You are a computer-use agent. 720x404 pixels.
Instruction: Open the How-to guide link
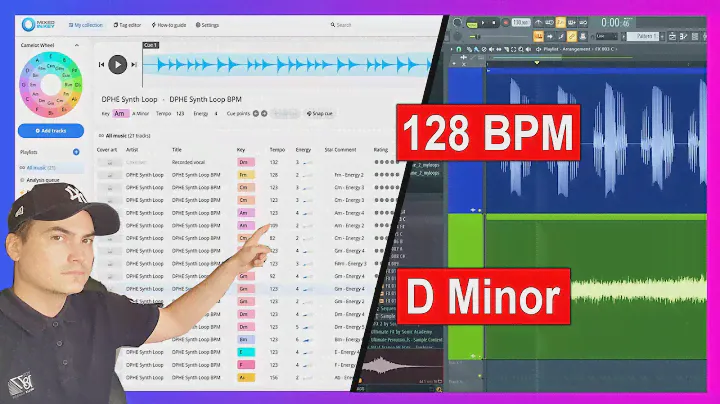click(x=170, y=25)
